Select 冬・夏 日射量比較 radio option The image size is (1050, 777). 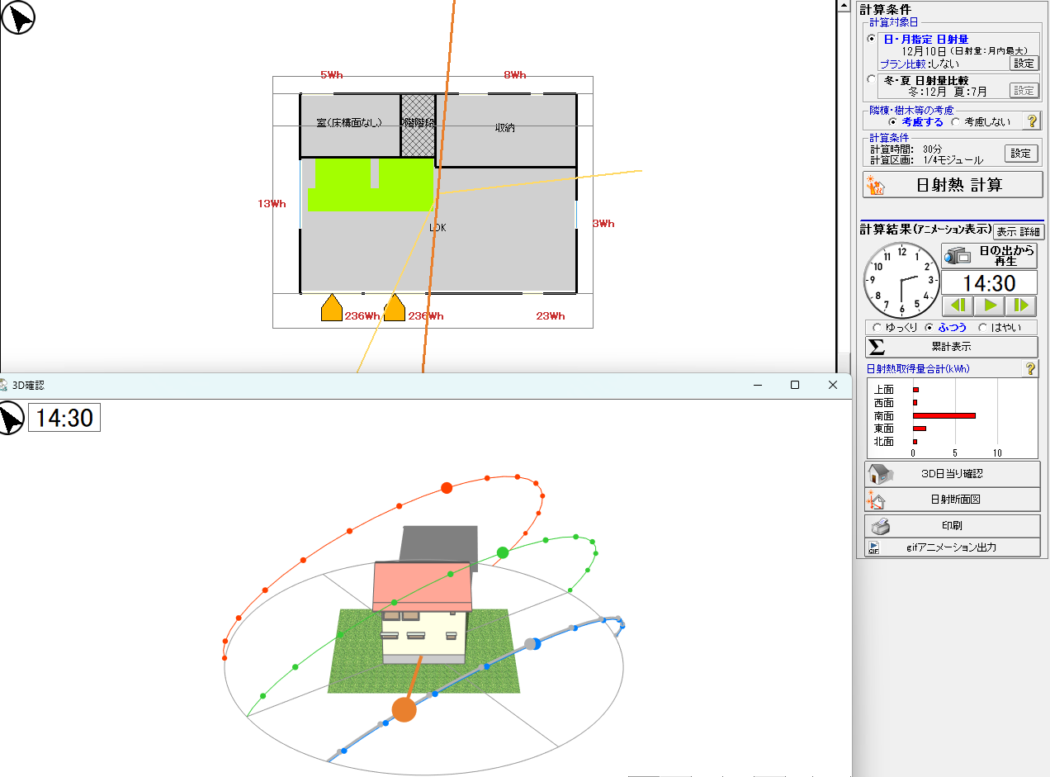(871, 79)
